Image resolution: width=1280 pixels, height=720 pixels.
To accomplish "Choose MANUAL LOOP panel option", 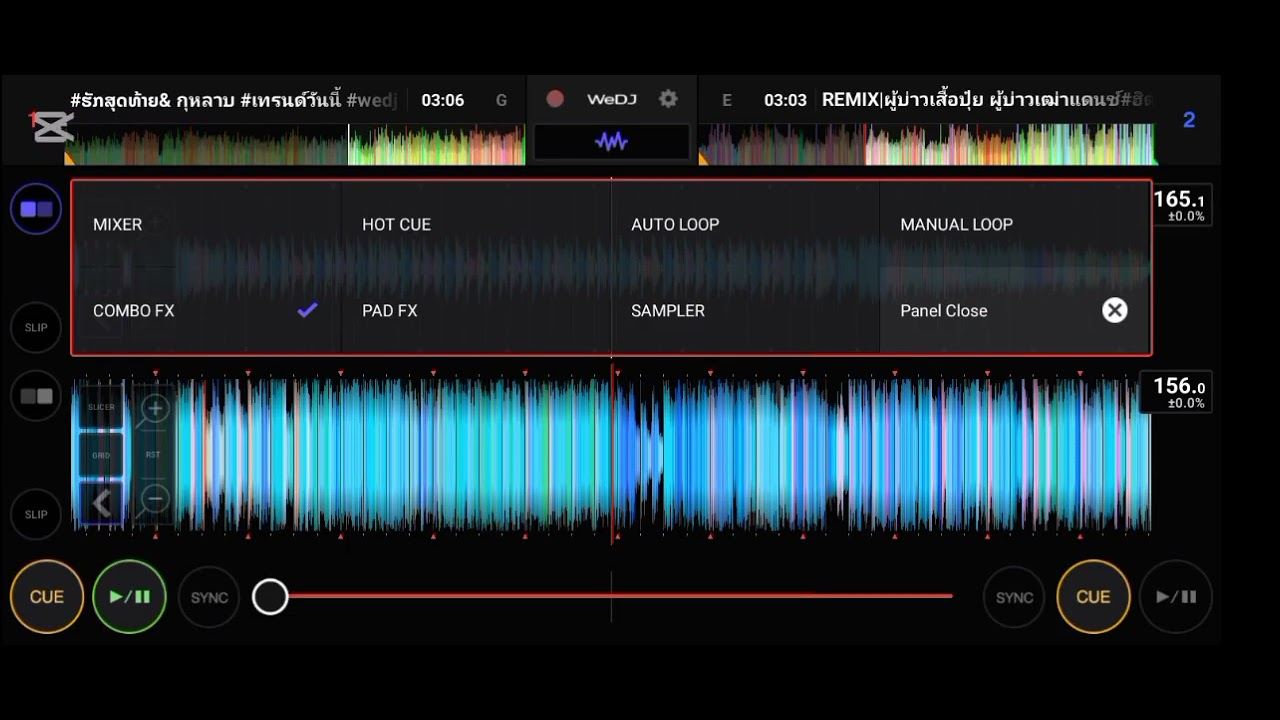I will tap(1014, 224).
